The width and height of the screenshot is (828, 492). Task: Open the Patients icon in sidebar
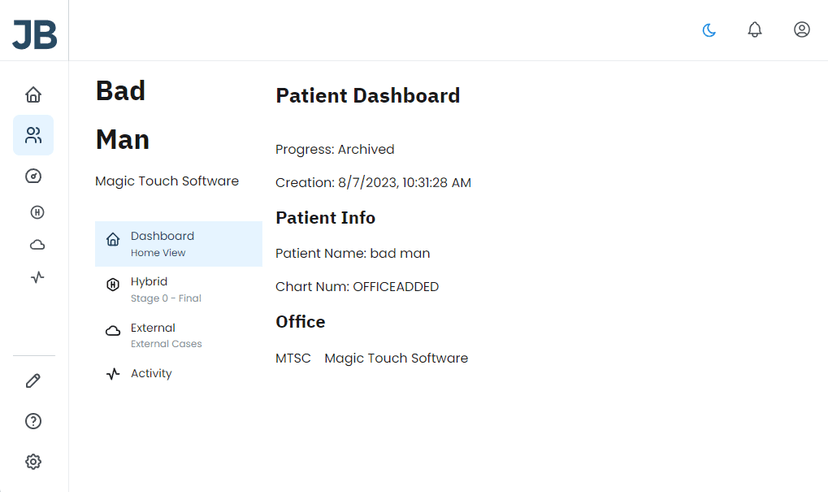[x=33, y=135]
